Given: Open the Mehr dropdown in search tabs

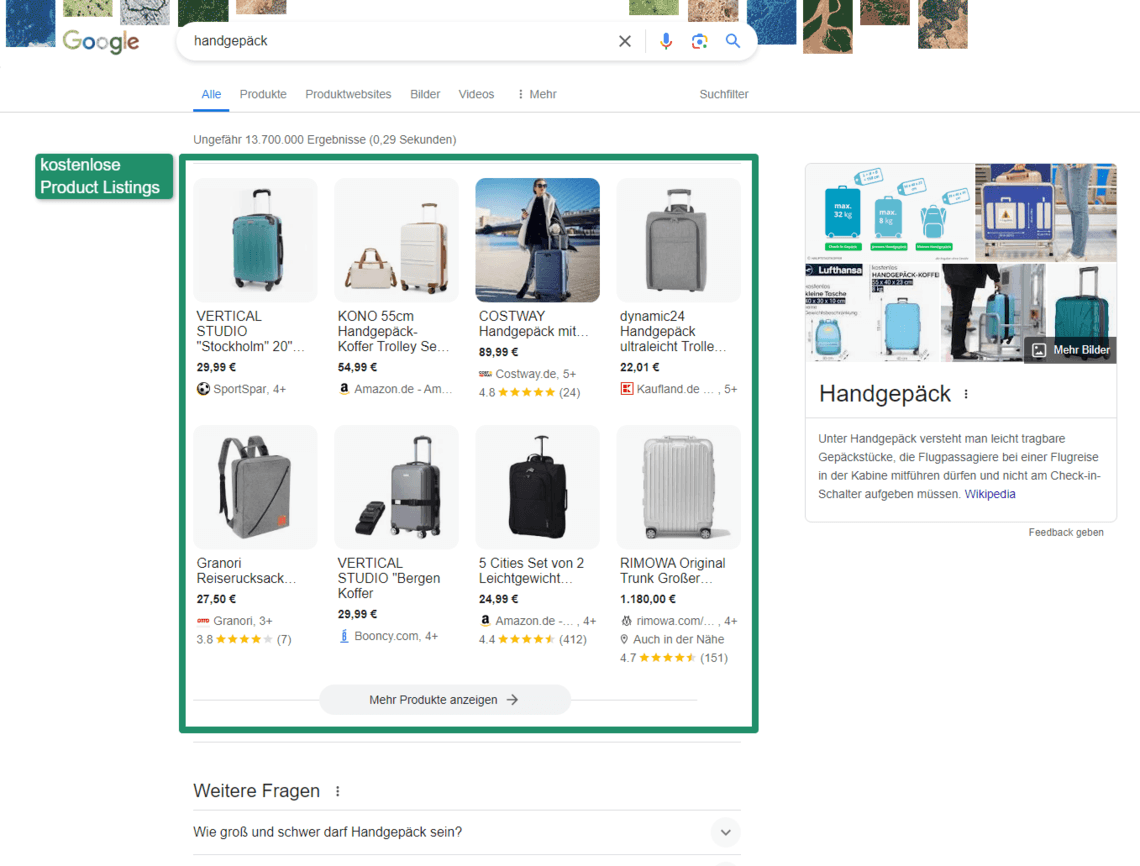Looking at the screenshot, I should point(537,95).
